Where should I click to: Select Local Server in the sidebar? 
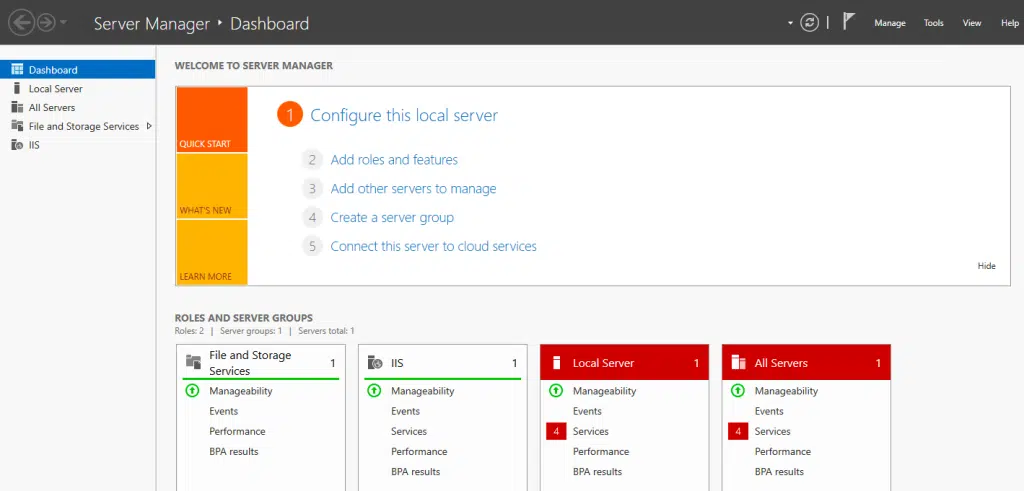[x=55, y=89]
